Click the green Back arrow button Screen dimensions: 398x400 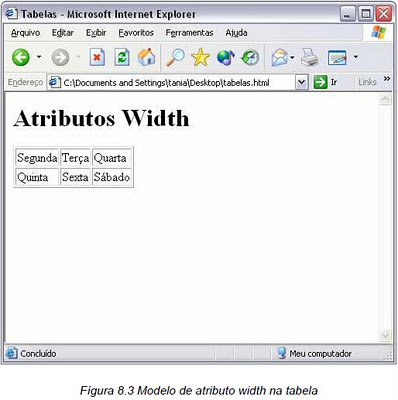21,57
